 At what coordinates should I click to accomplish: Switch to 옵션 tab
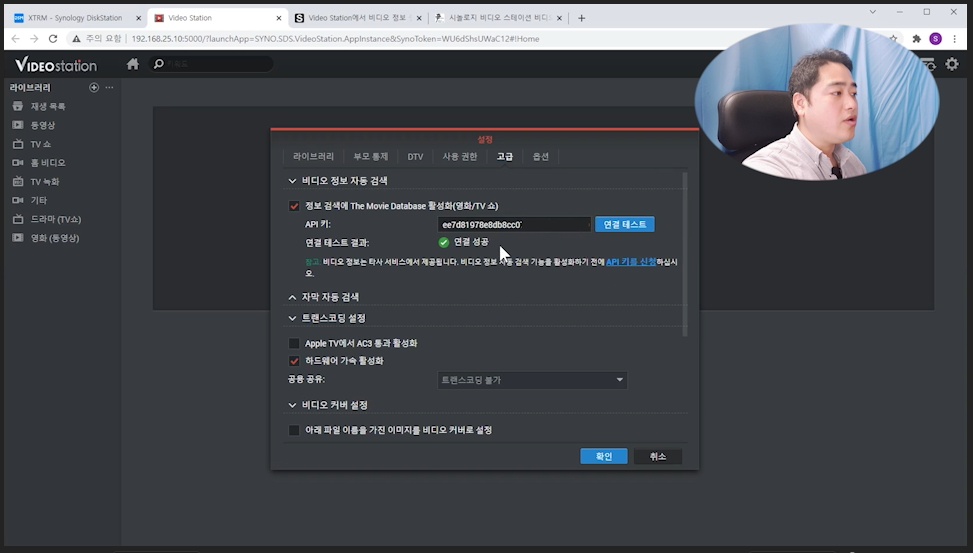(540, 156)
